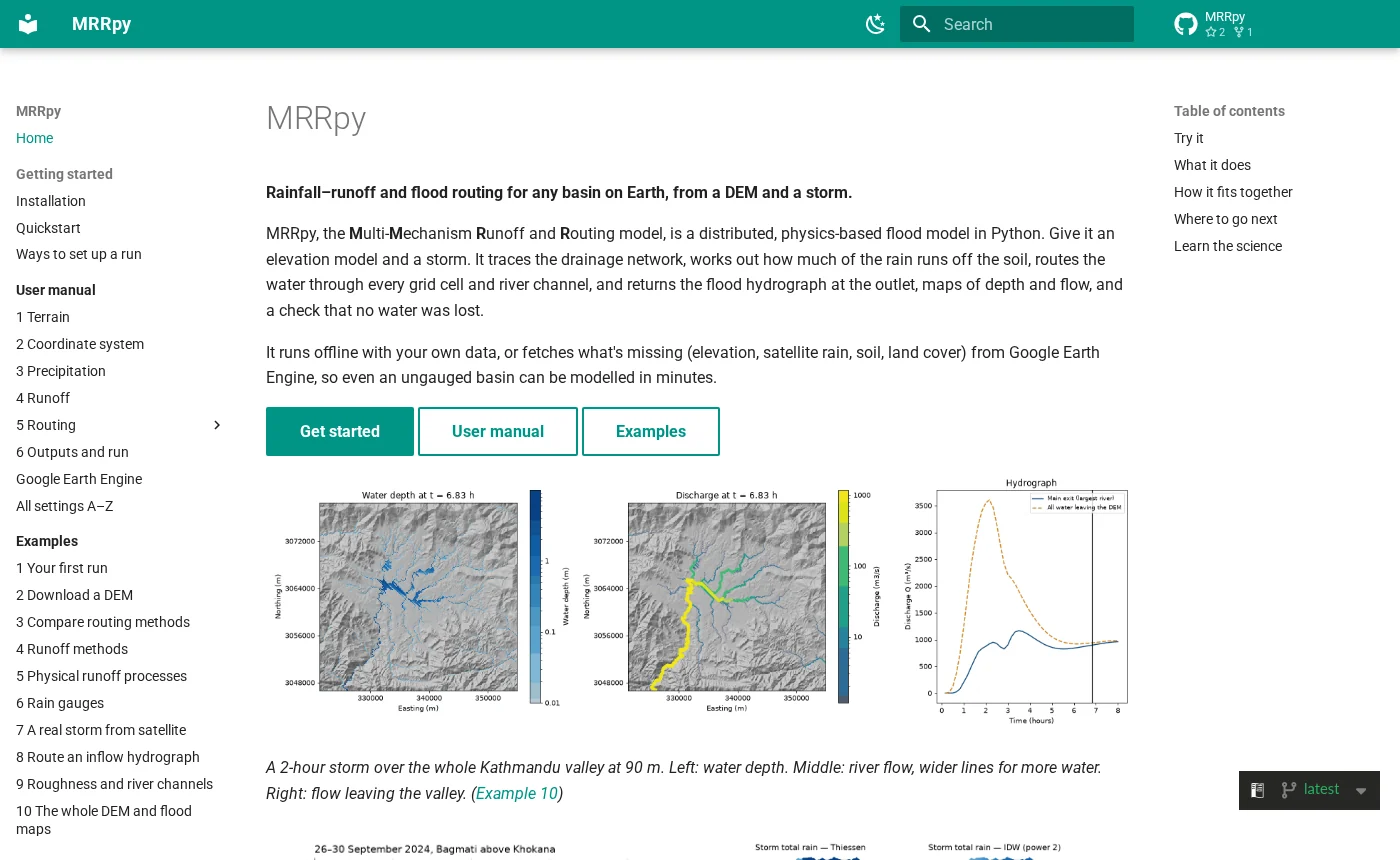Viewport: 1400px width, 860px height.
Task: Open Ways to set up a run
Action: (x=79, y=254)
